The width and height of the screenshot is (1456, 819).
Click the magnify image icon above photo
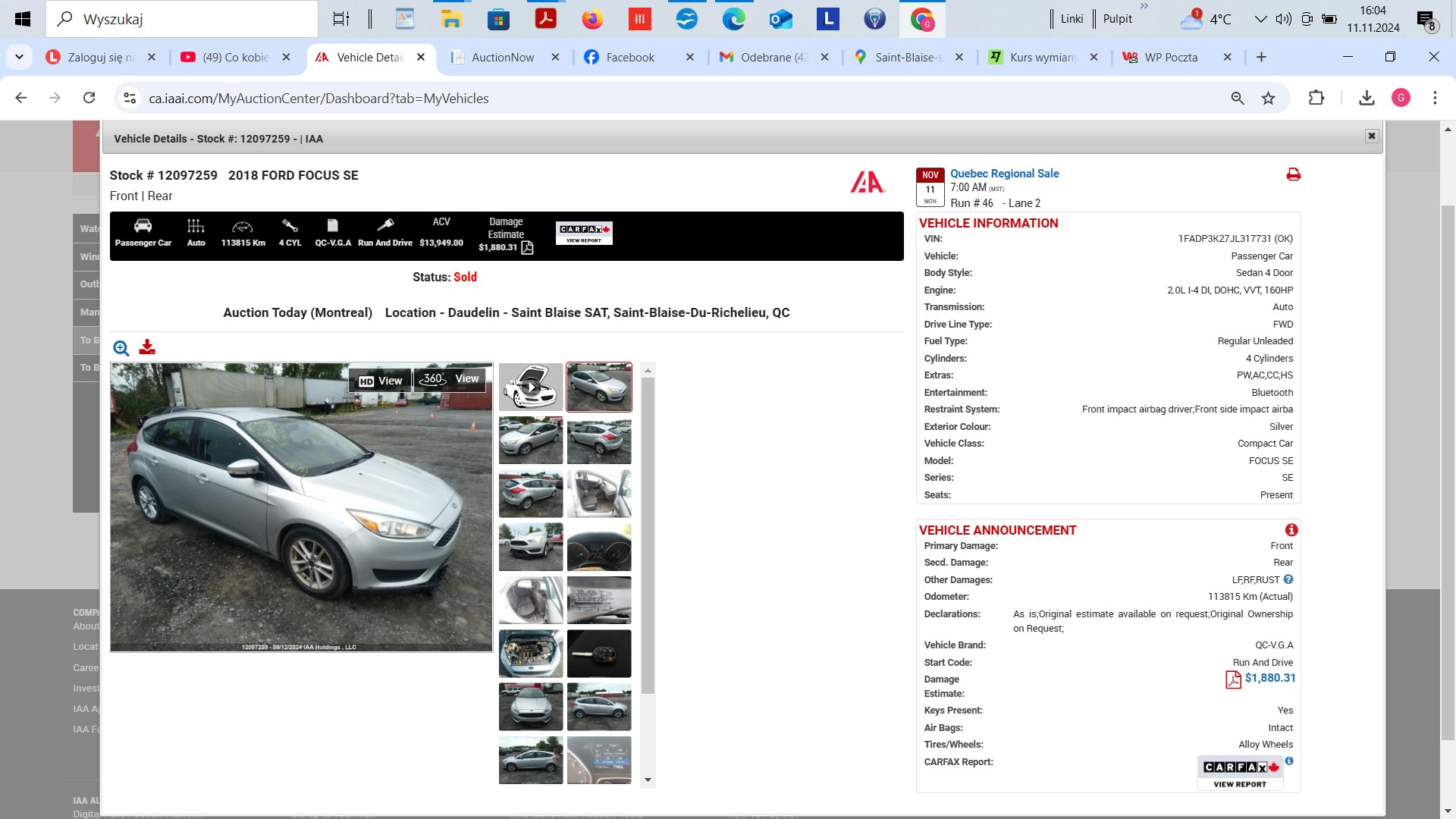(x=121, y=348)
